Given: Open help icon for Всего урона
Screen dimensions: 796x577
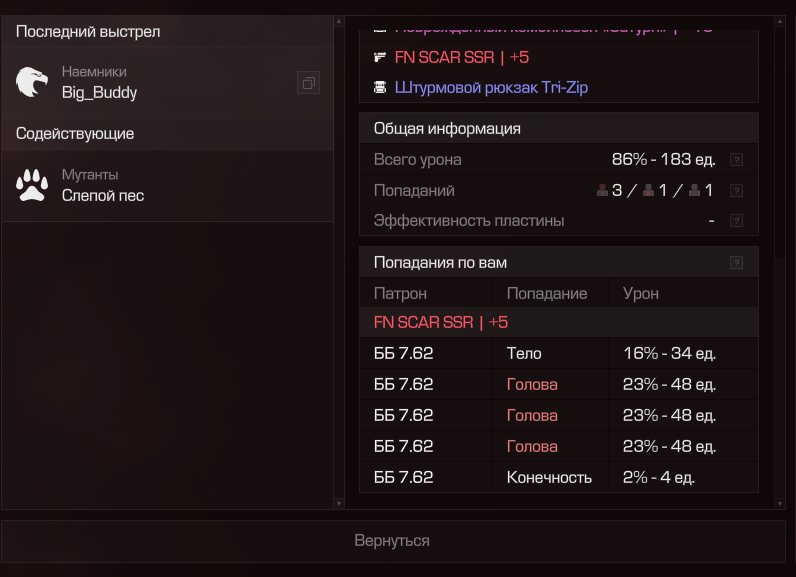Looking at the screenshot, I should pos(736,159).
